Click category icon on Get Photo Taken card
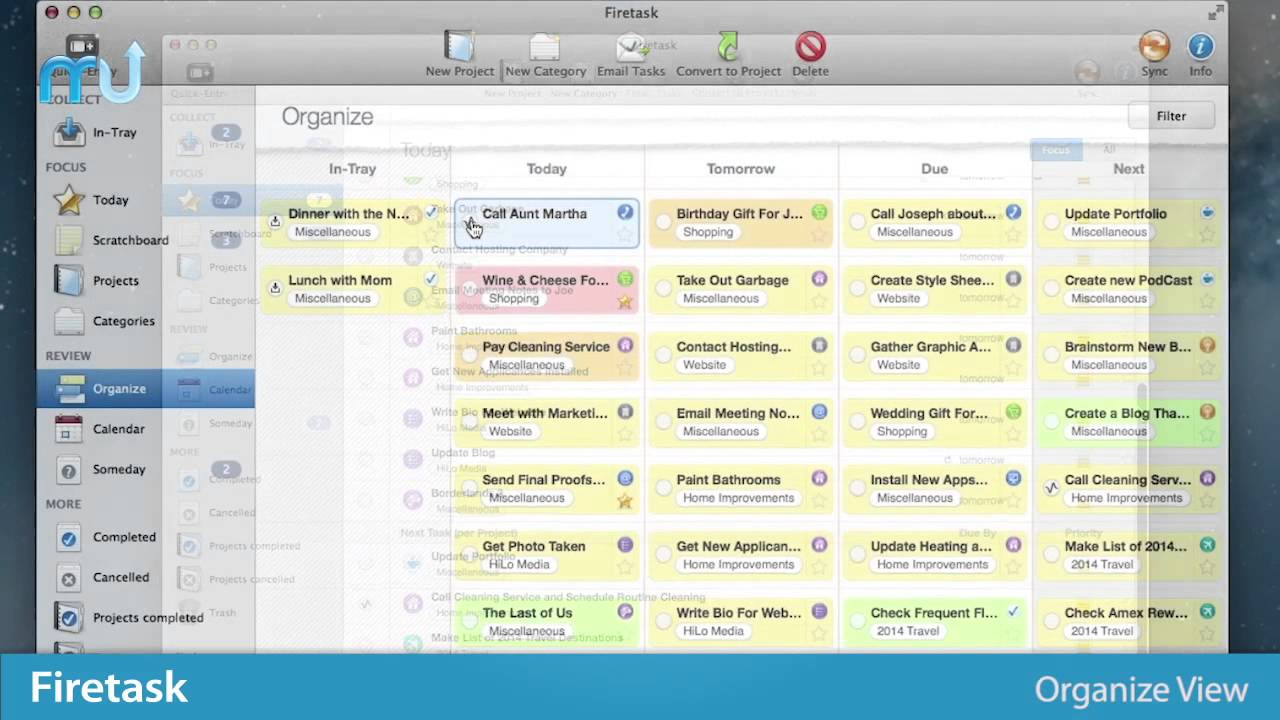The image size is (1280, 720). click(625, 545)
